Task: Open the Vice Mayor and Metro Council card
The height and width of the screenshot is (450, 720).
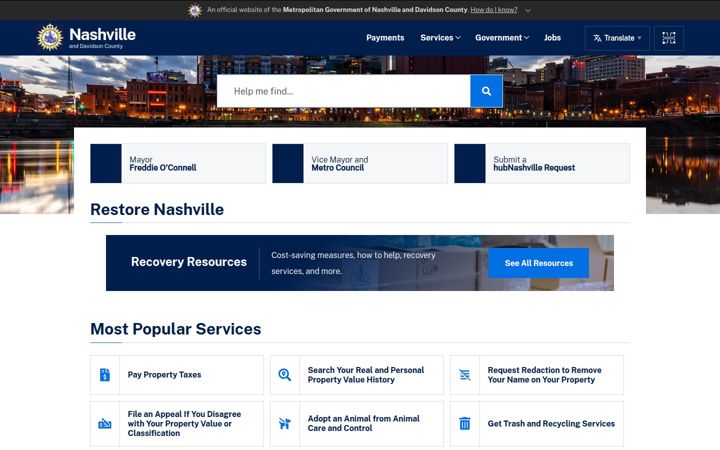Action: 360,163
